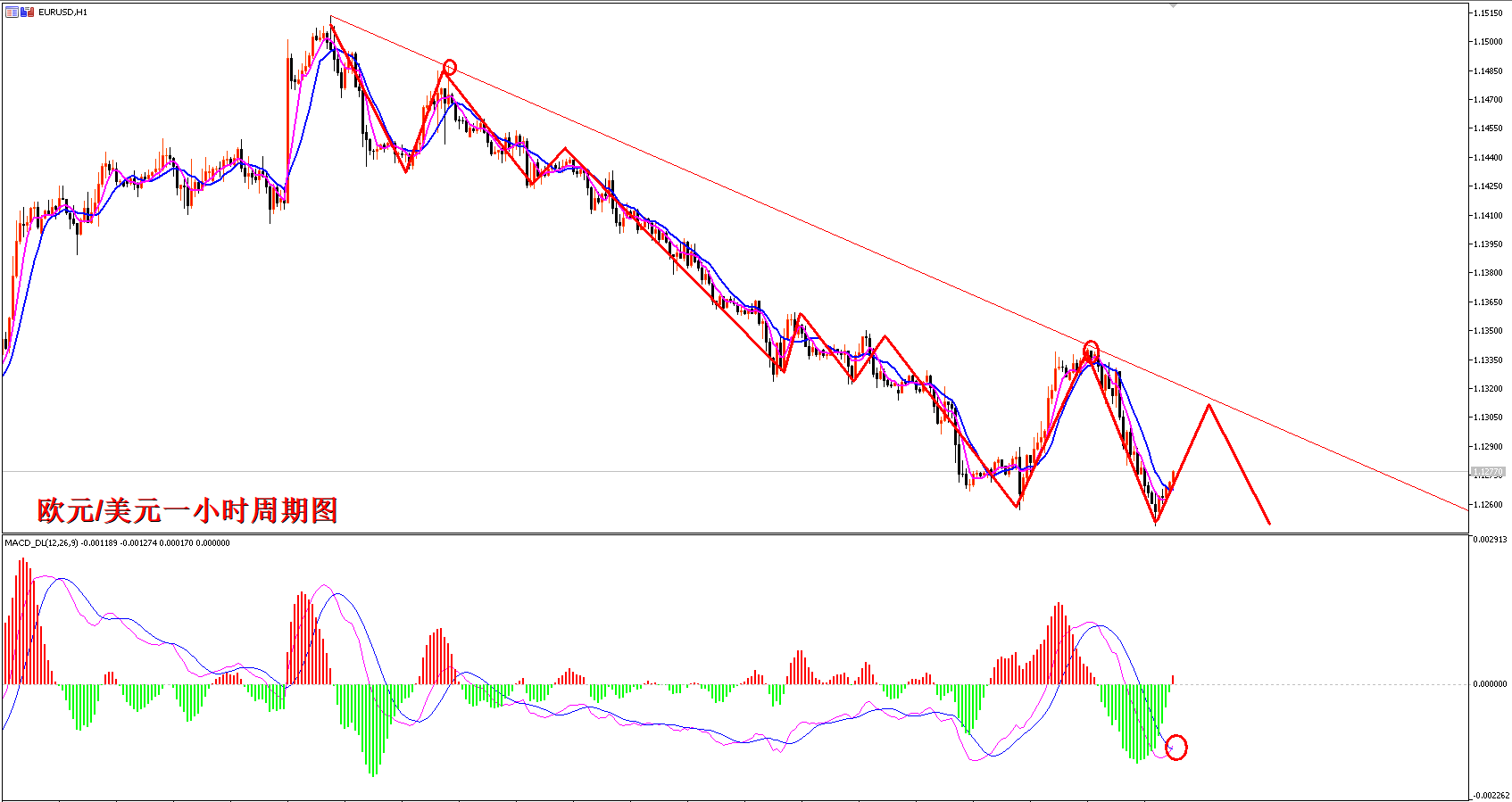
Task: Toggle the One Click Trading panel icon
Action: point(27,12)
